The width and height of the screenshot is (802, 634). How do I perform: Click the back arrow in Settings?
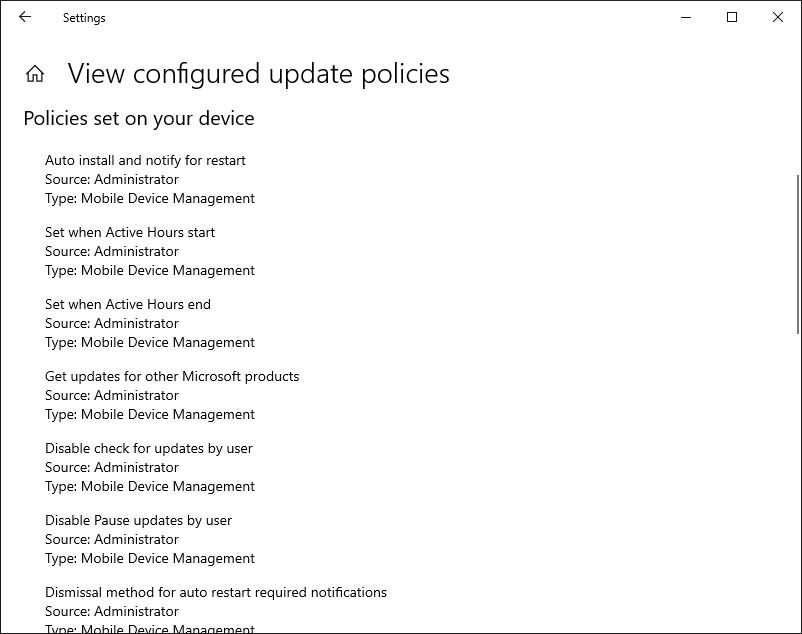[x=25, y=17]
